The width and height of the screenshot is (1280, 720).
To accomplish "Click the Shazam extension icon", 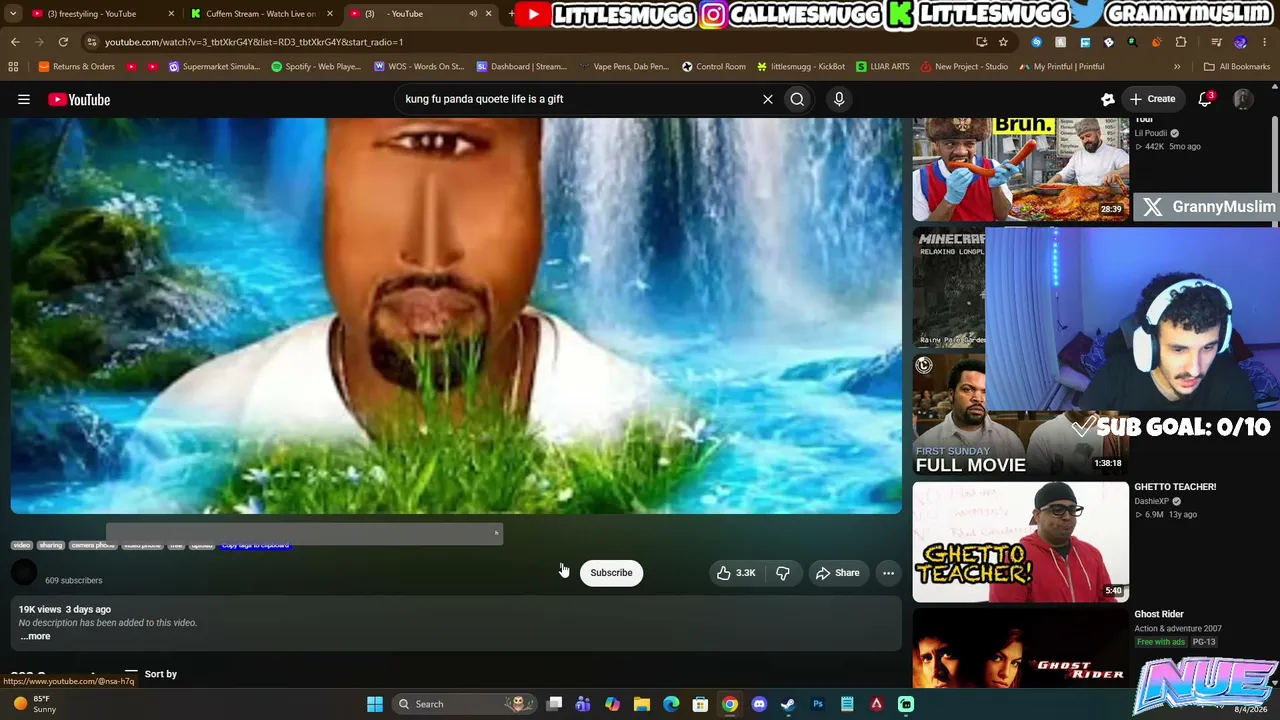I will (x=1036, y=42).
